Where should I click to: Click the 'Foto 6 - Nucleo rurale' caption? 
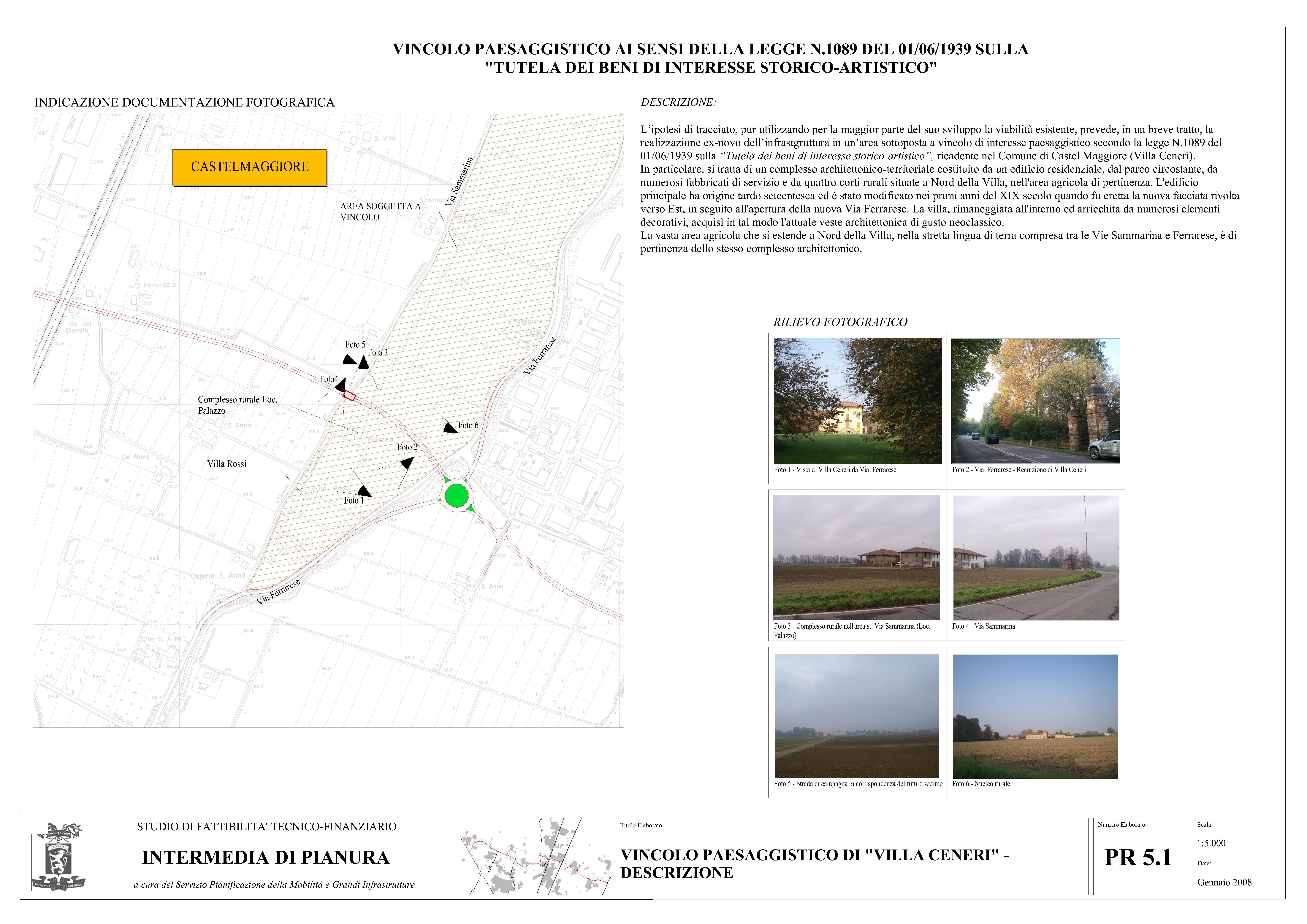981,784
